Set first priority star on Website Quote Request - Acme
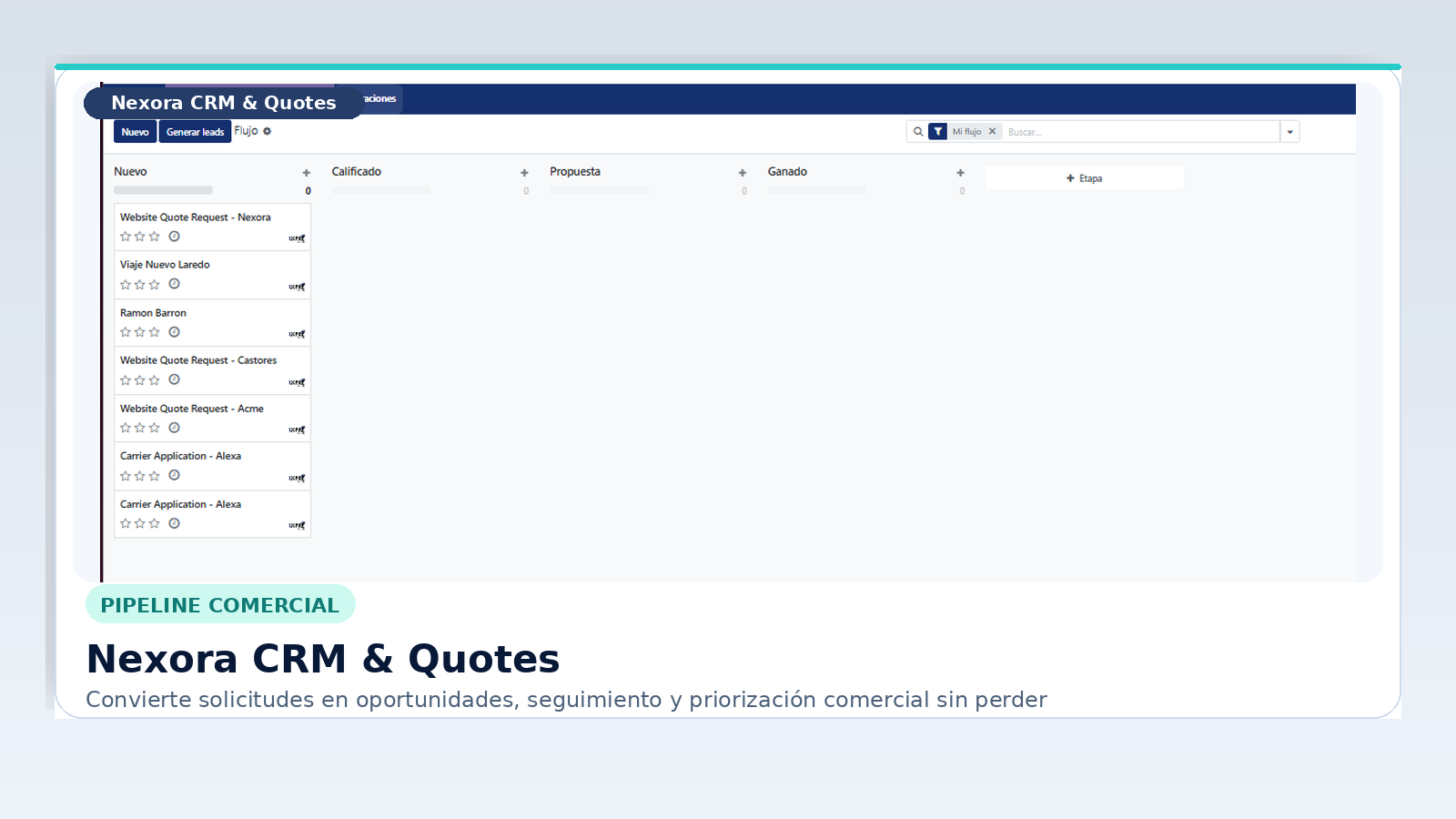1456x819 pixels. (126, 428)
